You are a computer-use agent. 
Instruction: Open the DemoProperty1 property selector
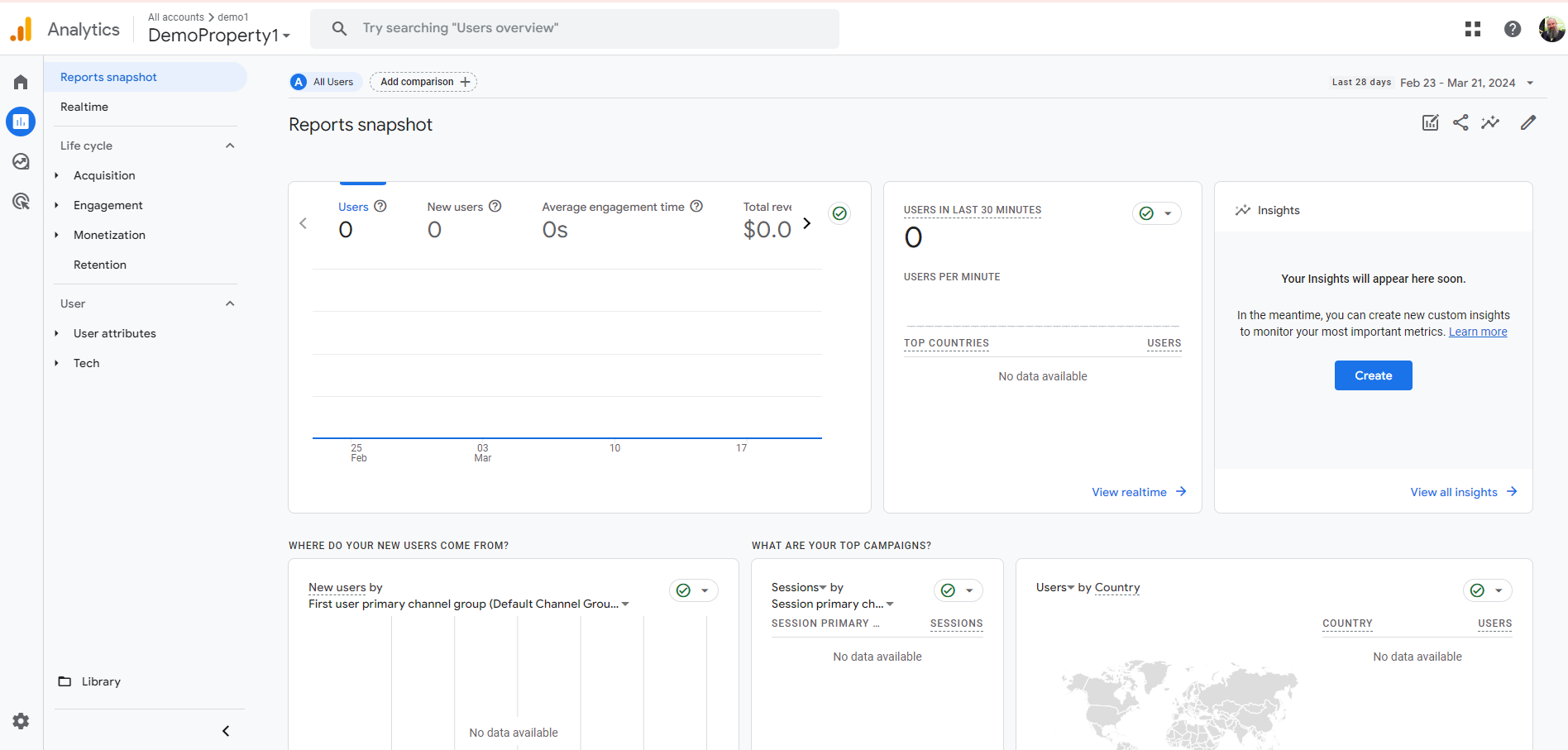[219, 36]
